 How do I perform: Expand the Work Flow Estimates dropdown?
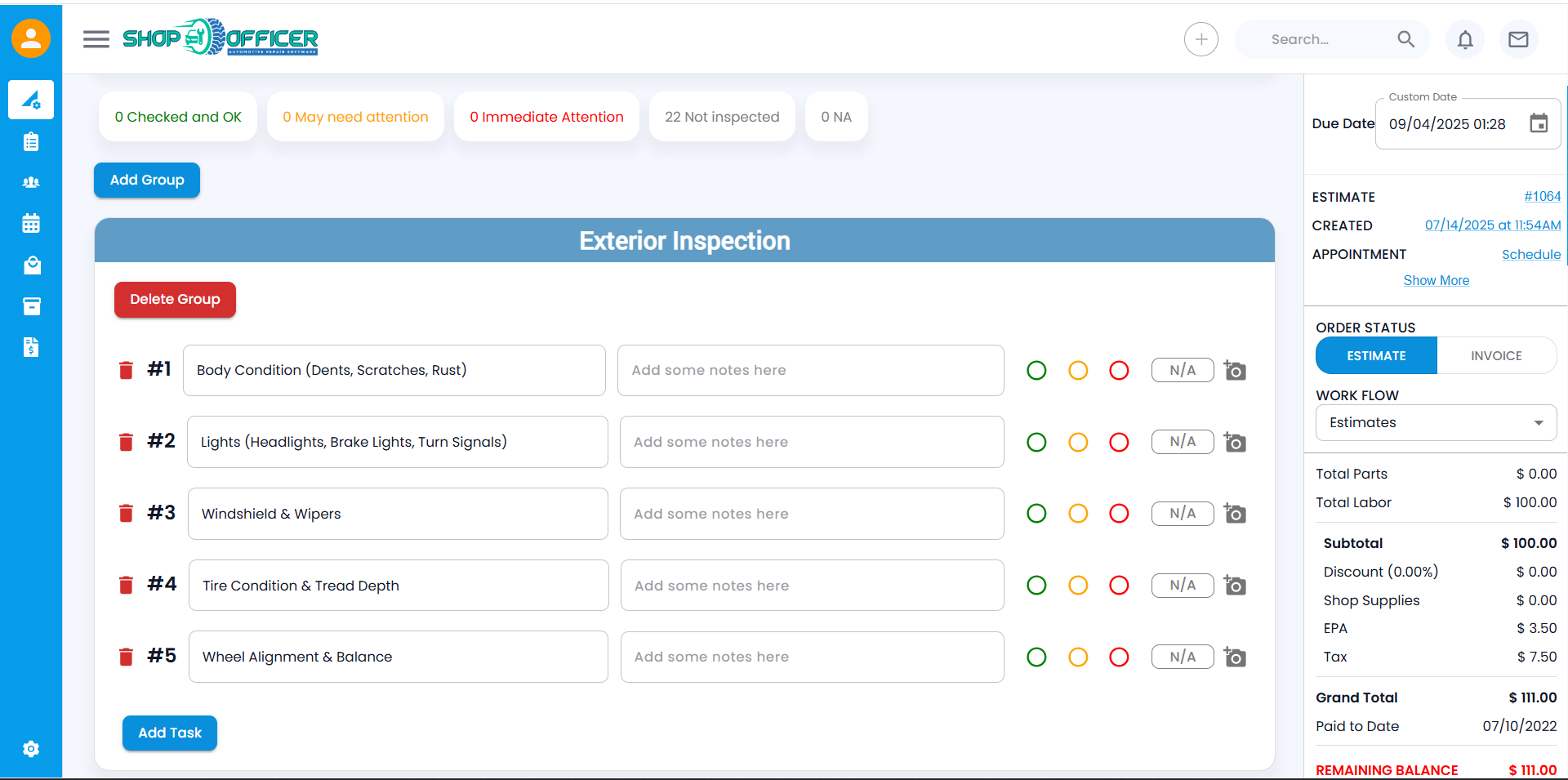(1436, 423)
